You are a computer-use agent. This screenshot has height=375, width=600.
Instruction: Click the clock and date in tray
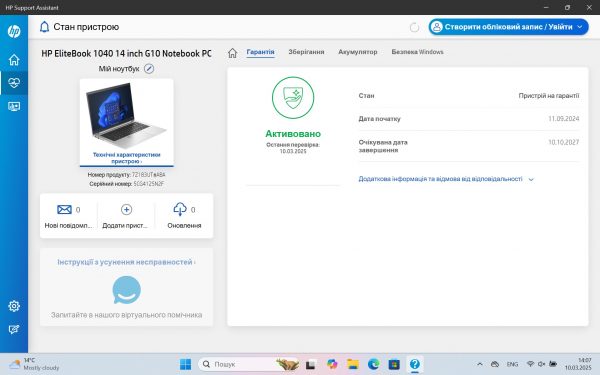click(x=578, y=364)
